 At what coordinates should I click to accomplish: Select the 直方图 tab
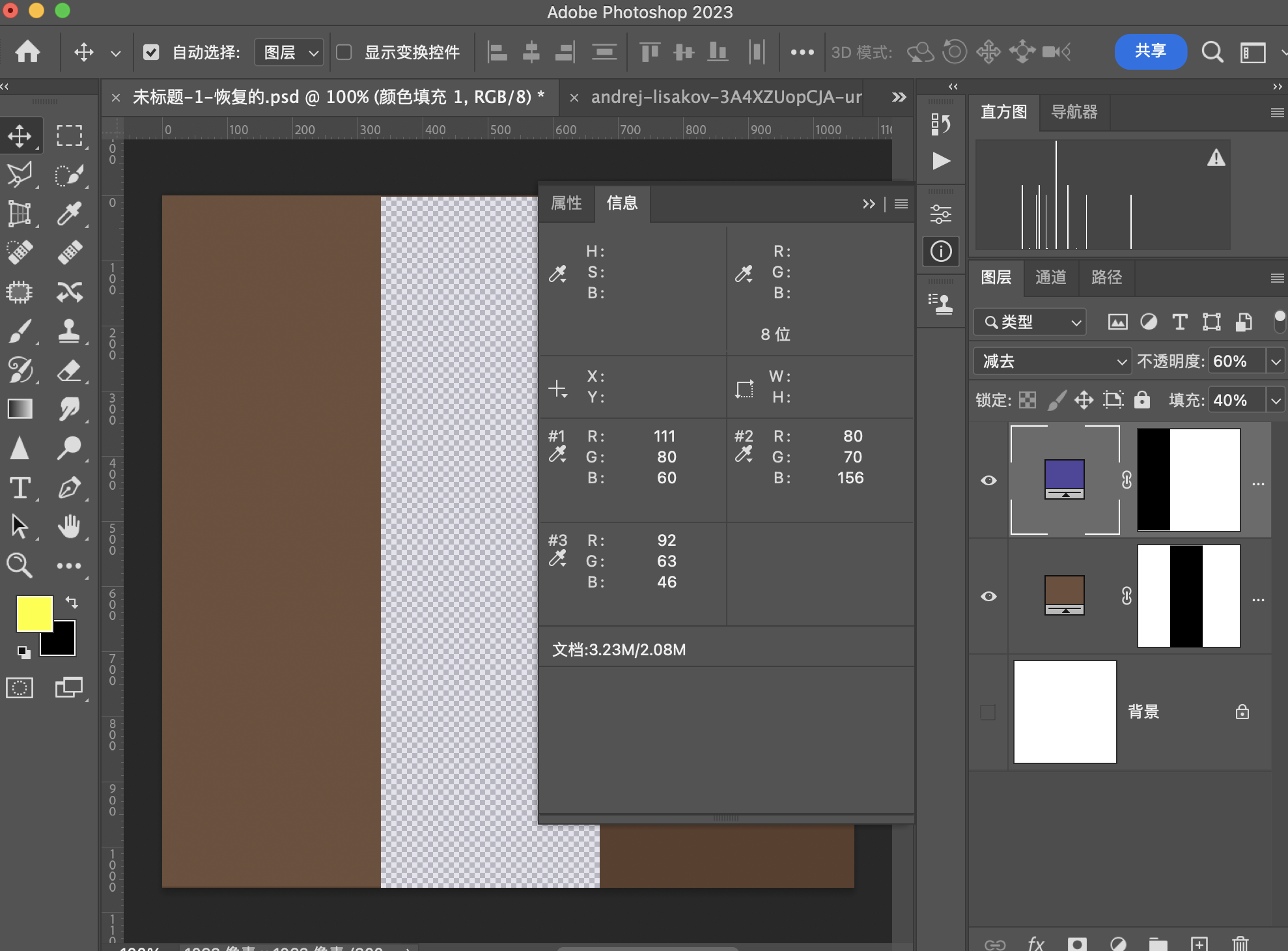pos(1003,112)
